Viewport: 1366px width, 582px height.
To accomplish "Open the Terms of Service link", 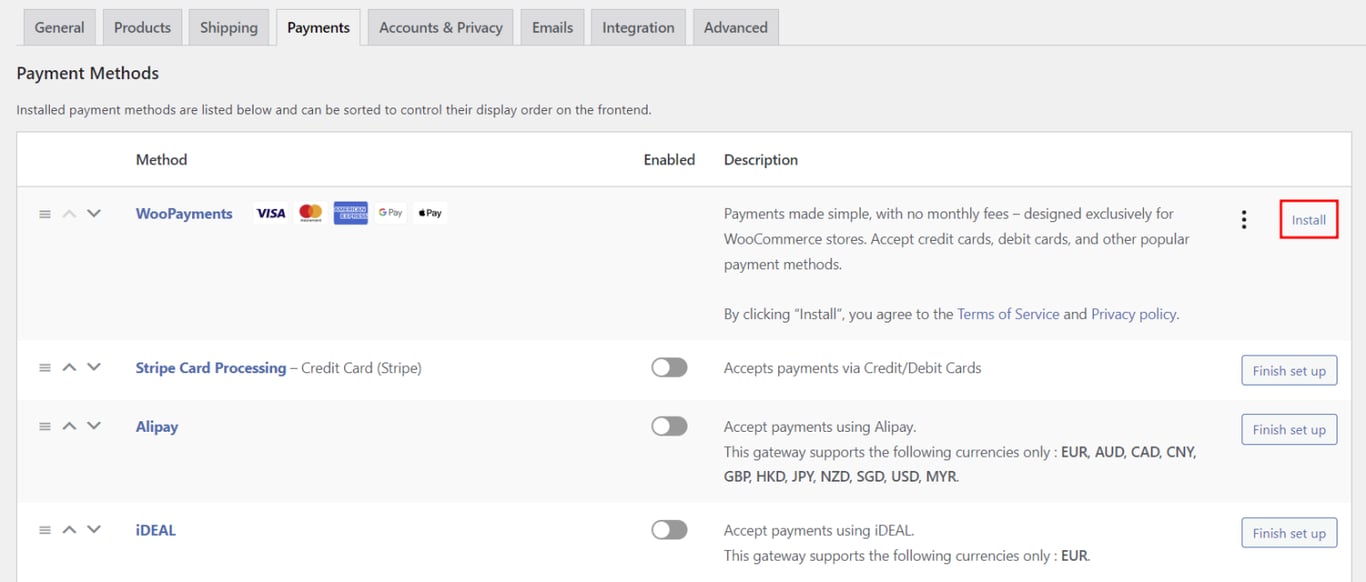I will click(x=1008, y=313).
